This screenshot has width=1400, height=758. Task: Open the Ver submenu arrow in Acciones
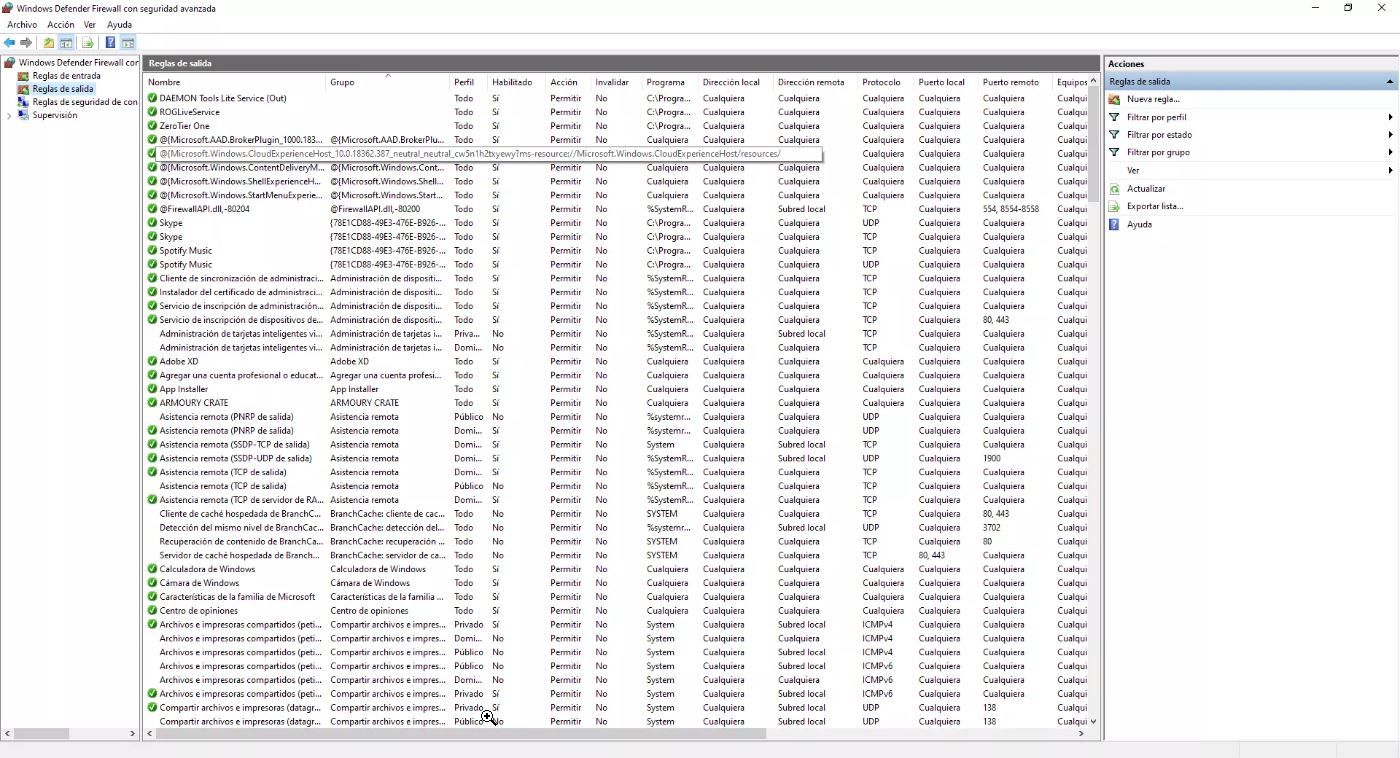tap(1391, 171)
